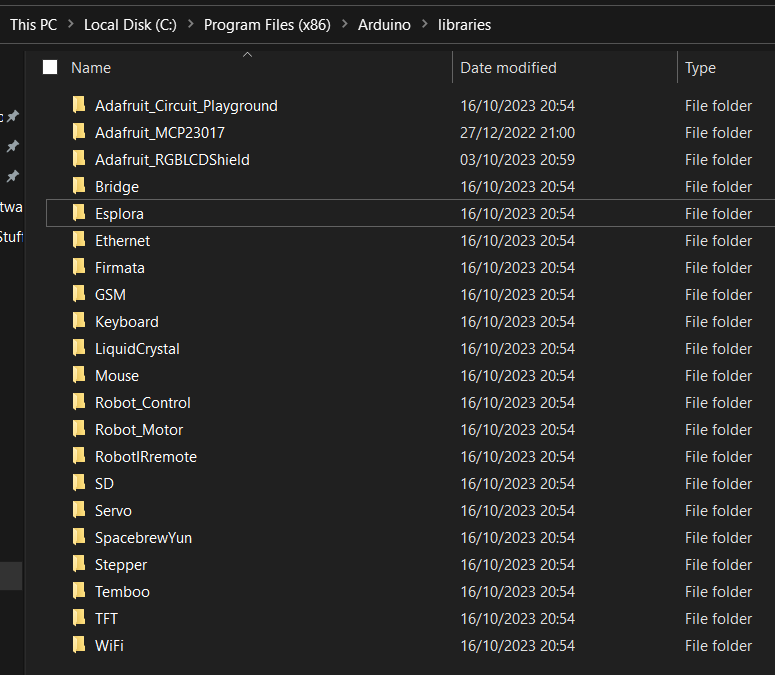This screenshot has width=775, height=675.
Task: Sort by Type column header
Action: pyautogui.click(x=700, y=68)
